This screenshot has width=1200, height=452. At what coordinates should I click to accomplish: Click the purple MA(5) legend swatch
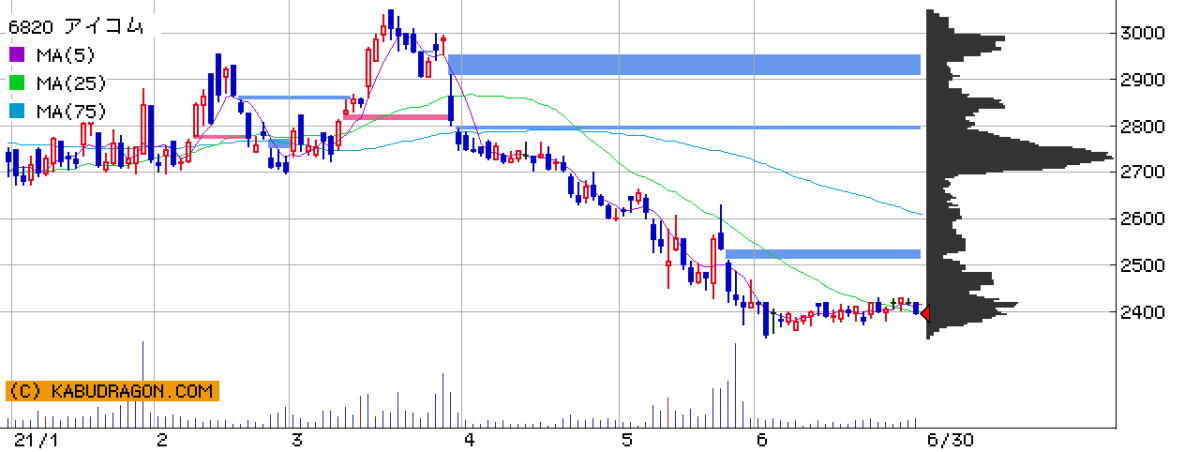[x=15, y=54]
